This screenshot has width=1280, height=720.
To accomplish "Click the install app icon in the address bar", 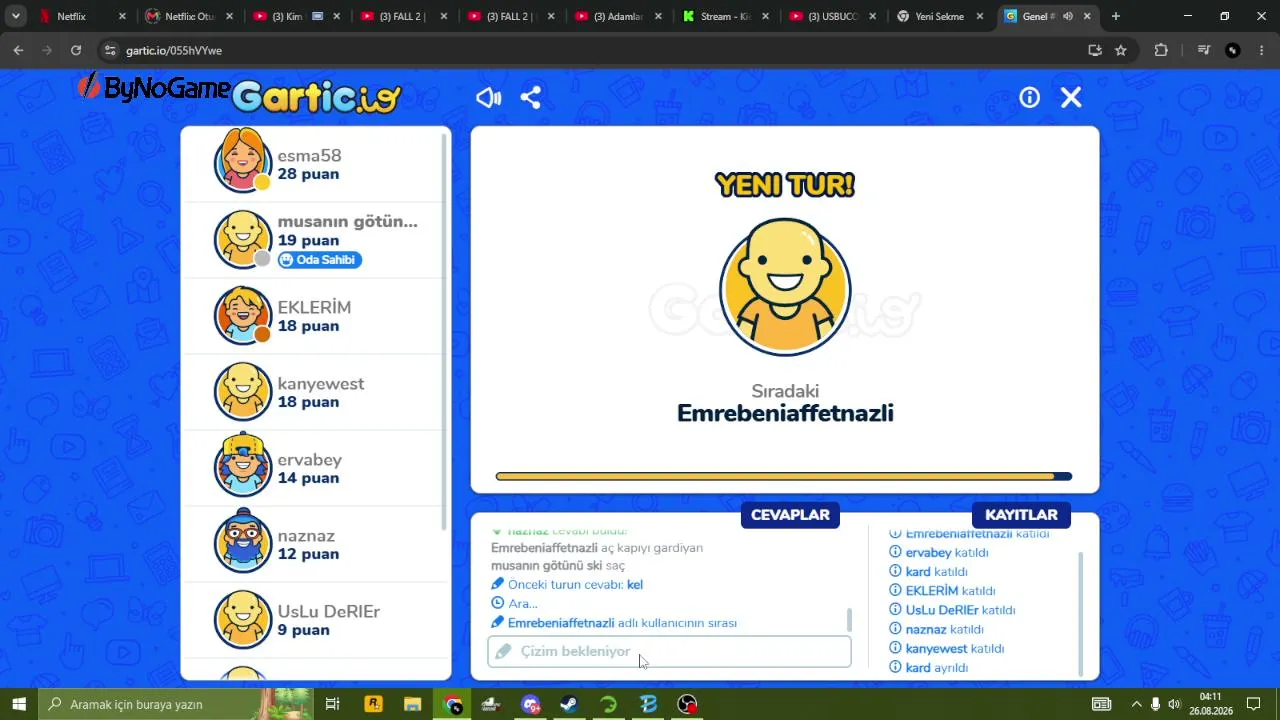I will click(x=1095, y=50).
